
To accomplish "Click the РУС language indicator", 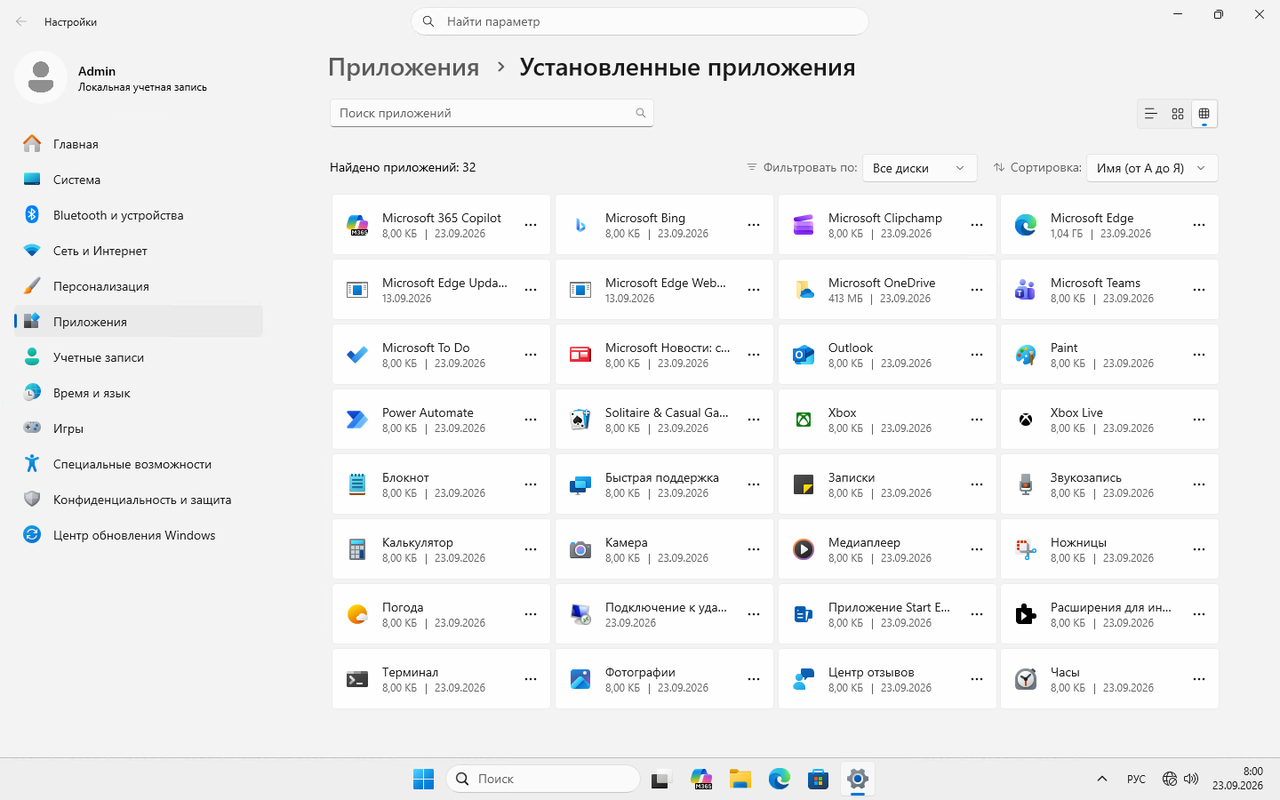I will click(1137, 779).
